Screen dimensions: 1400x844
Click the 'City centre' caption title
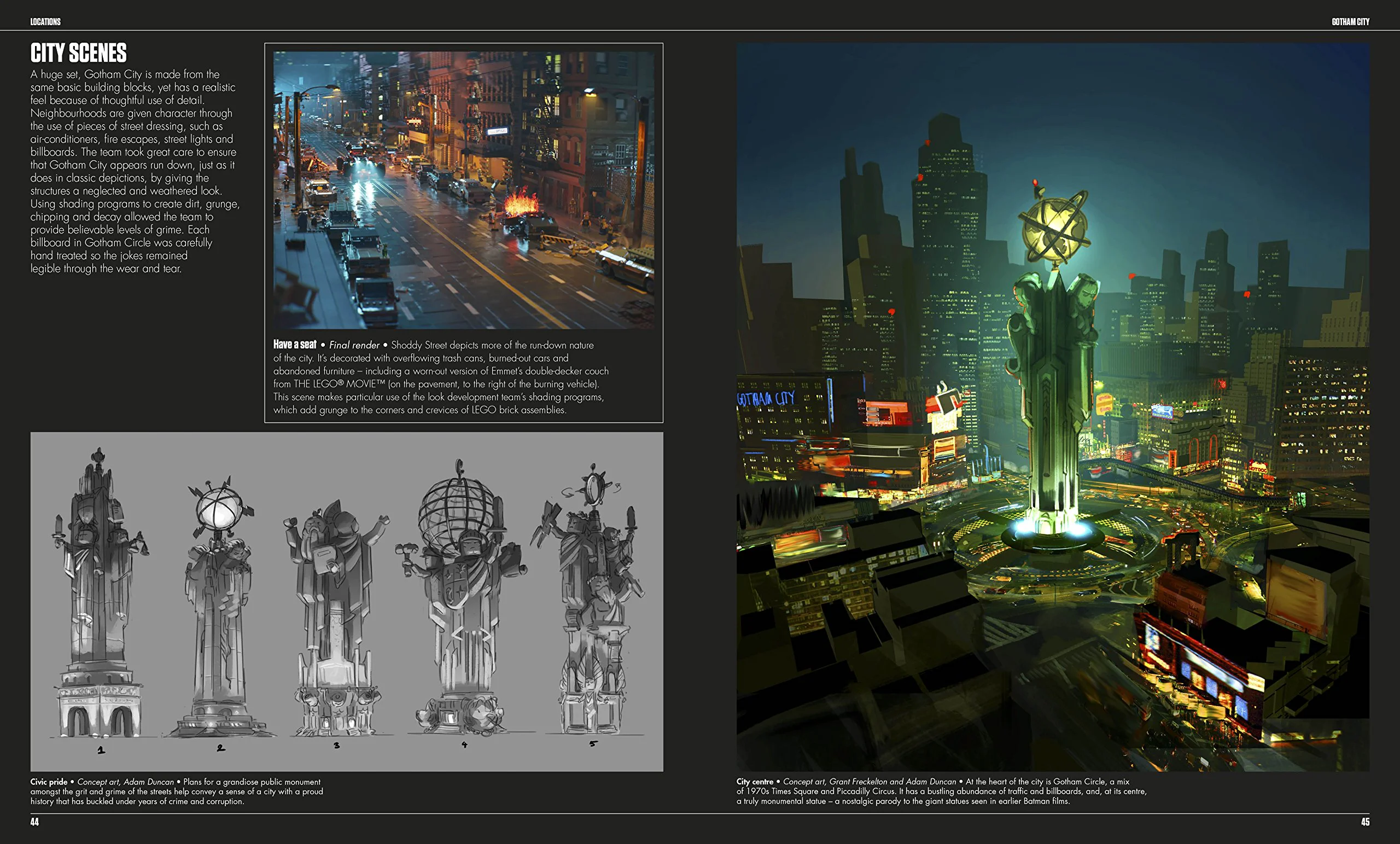pos(755,782)
